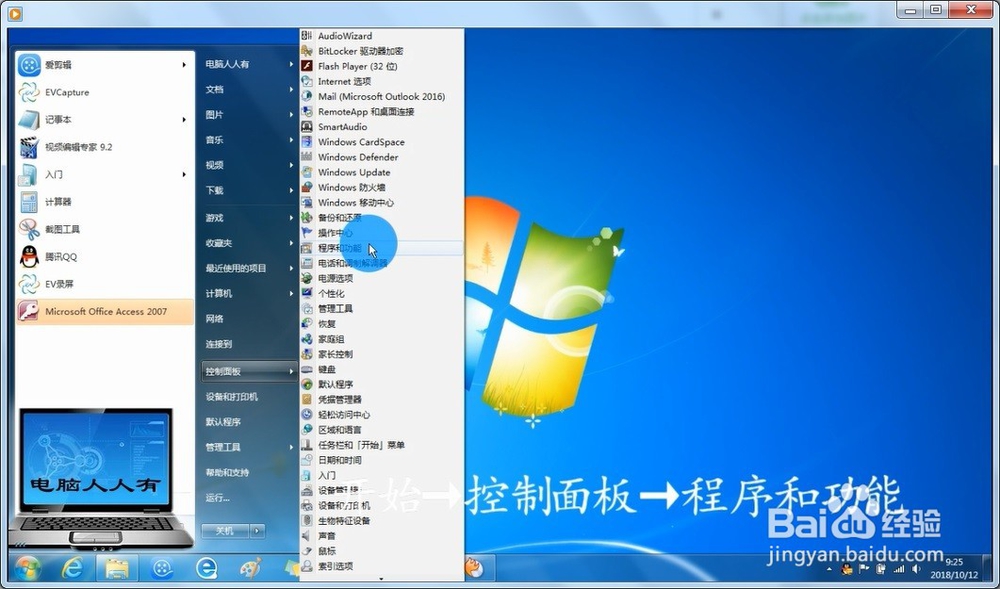The image size is (1000, 589).
Task: Select 控制面板 in the Start menu
Action: tap(249, 372)
